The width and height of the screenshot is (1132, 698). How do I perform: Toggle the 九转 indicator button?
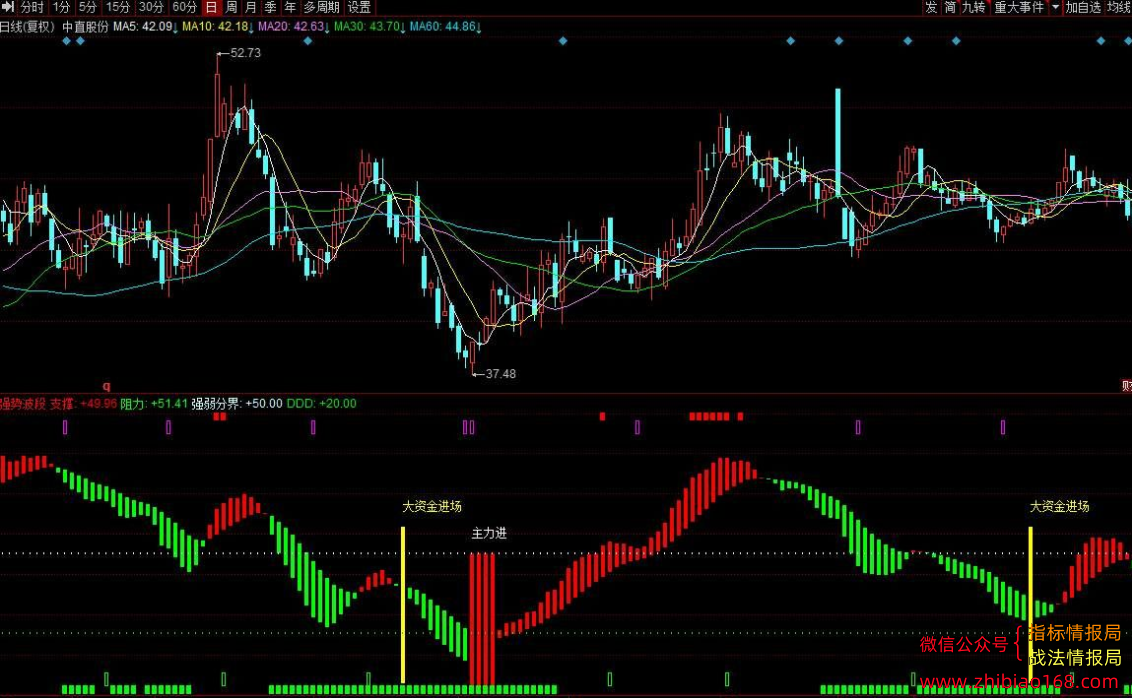973,7
